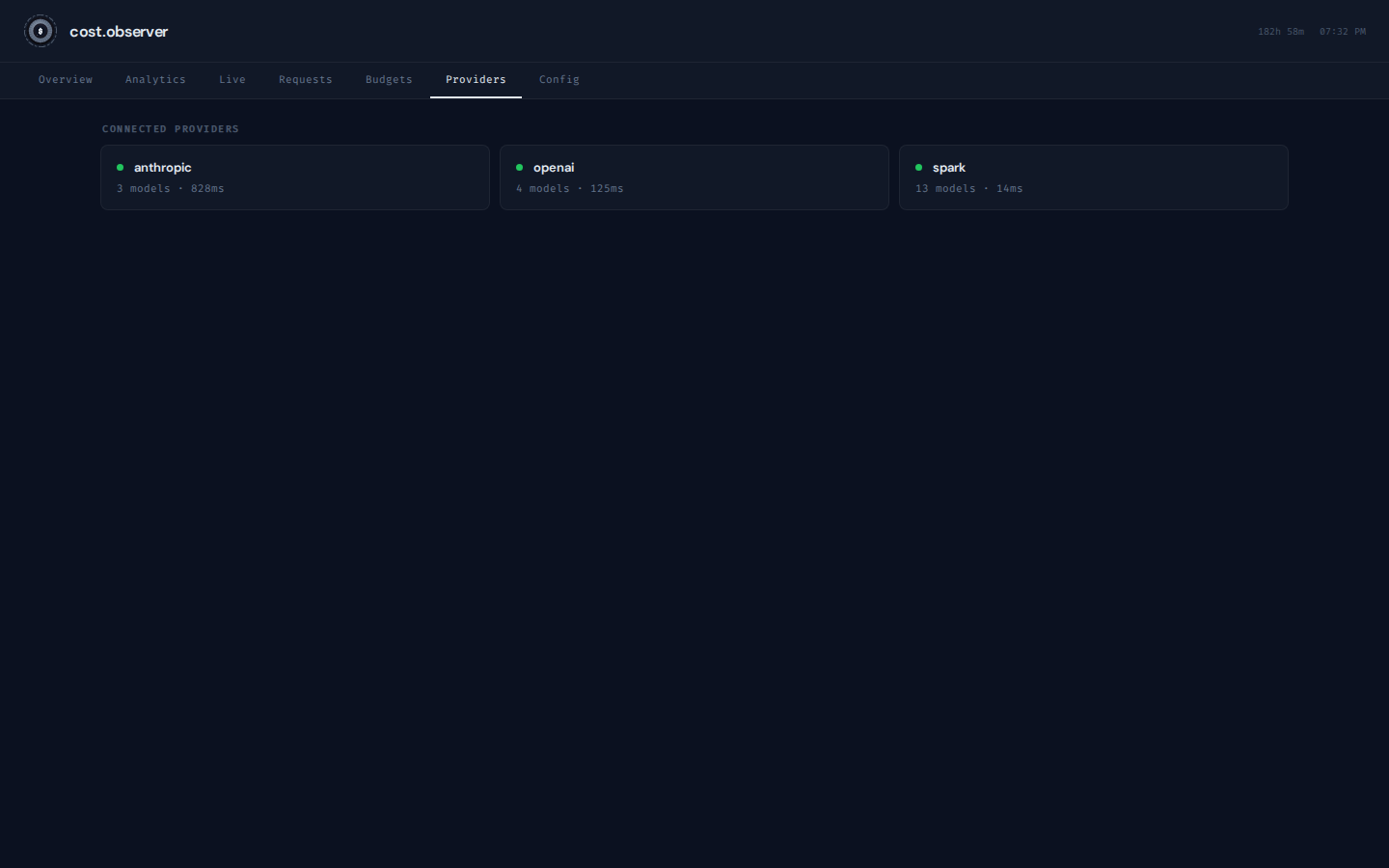Switch to the Analytics tab
1389x868 pixels.
(x=155, y=80)
